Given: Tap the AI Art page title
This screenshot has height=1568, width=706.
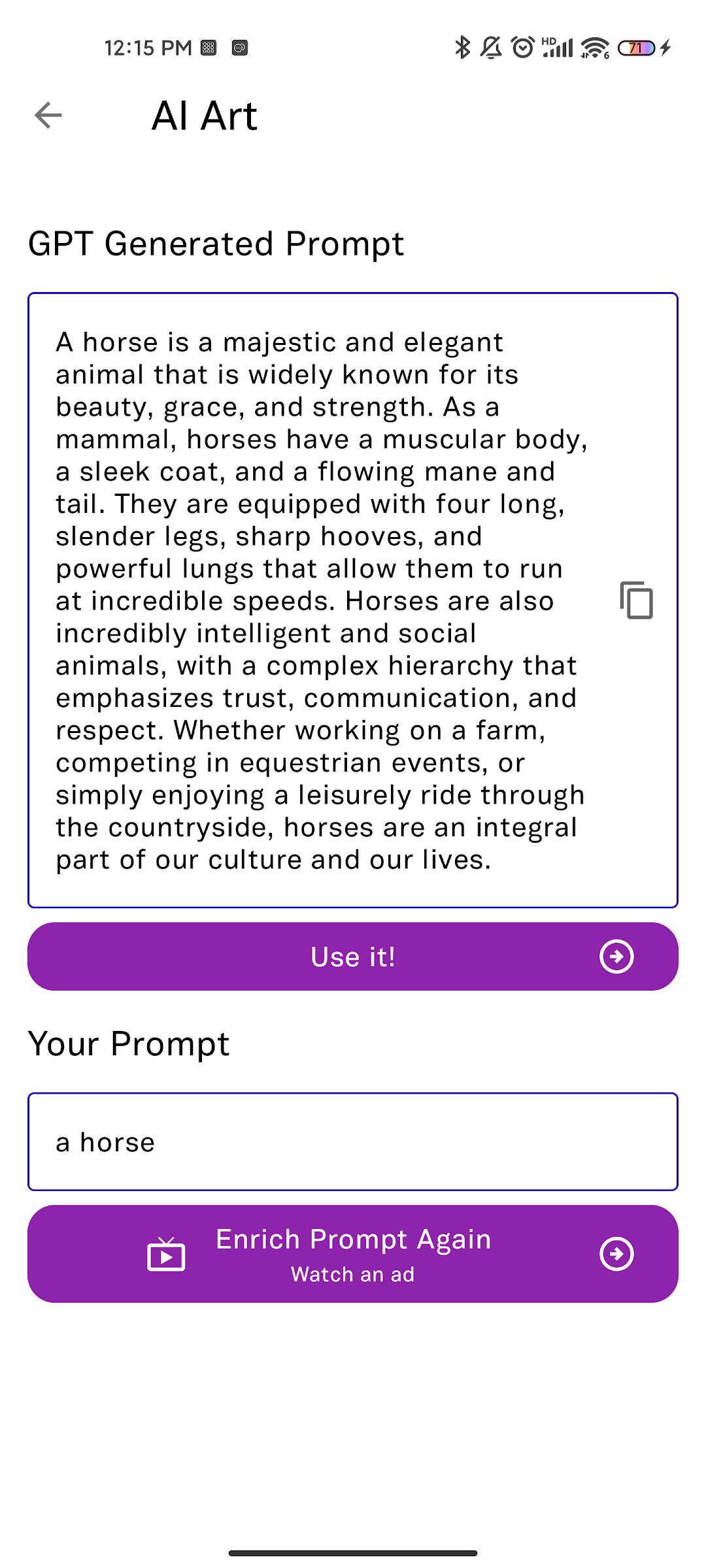Looking at the screenshot, I should (205, 116).
